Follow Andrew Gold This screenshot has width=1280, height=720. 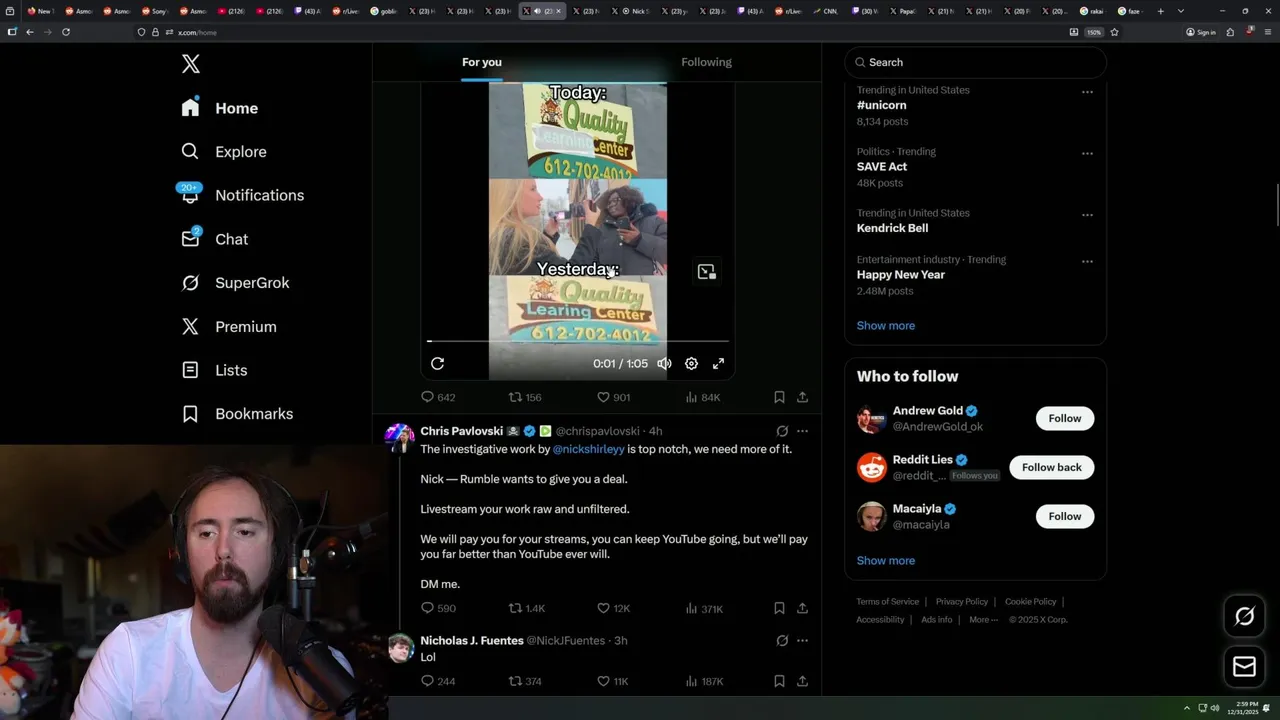pos(1064,418)
